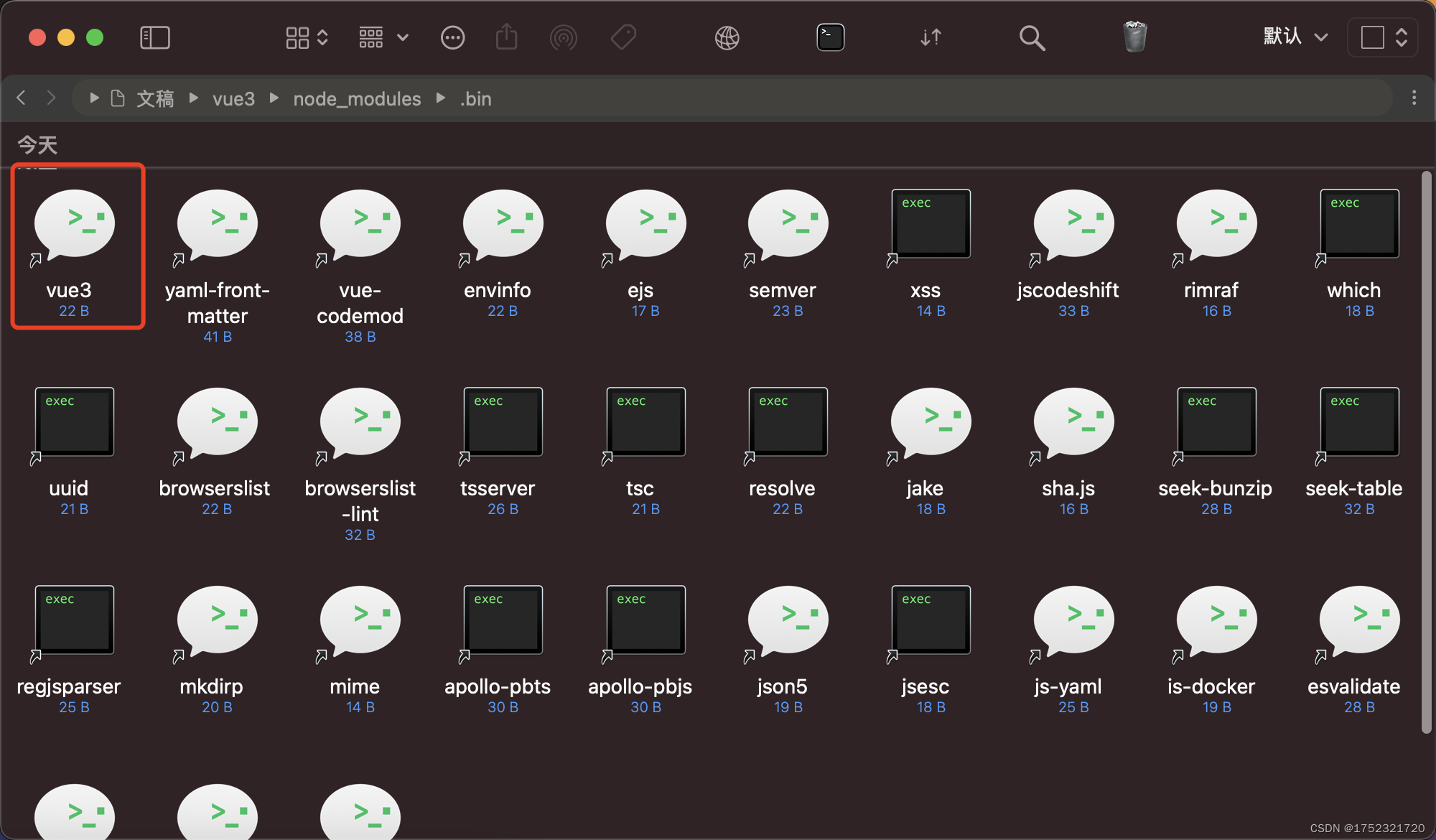Viewport: 1436px width, 840px height.
Task: Go to vue3 folder in path bar
Action: (x=233, y=98)
